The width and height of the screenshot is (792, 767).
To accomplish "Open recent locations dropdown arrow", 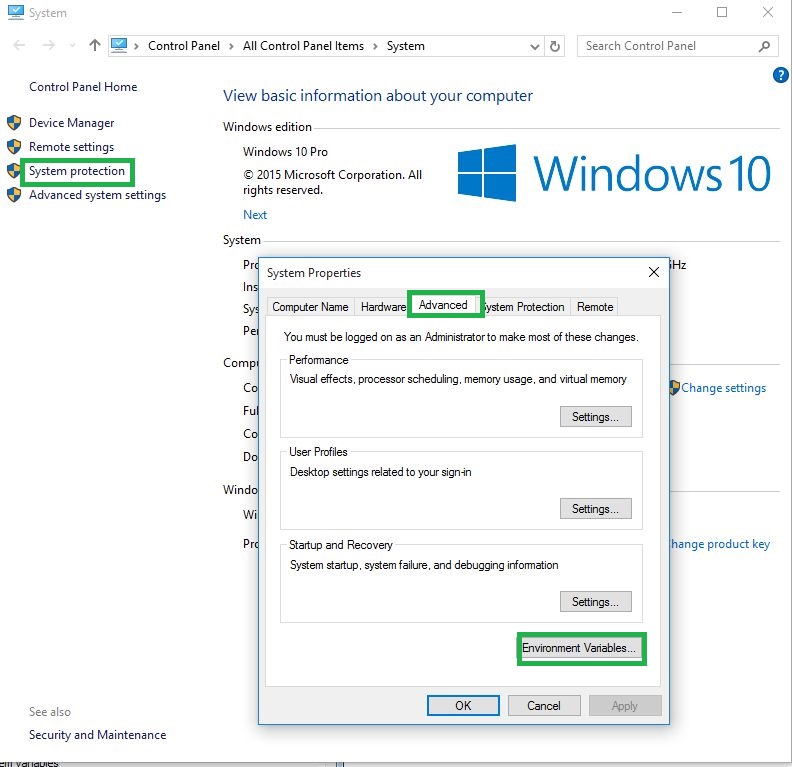I will (x=73, y=46).
